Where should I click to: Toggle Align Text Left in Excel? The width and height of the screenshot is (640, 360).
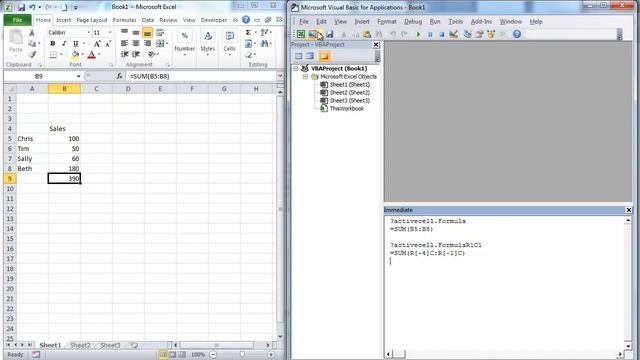124,43
